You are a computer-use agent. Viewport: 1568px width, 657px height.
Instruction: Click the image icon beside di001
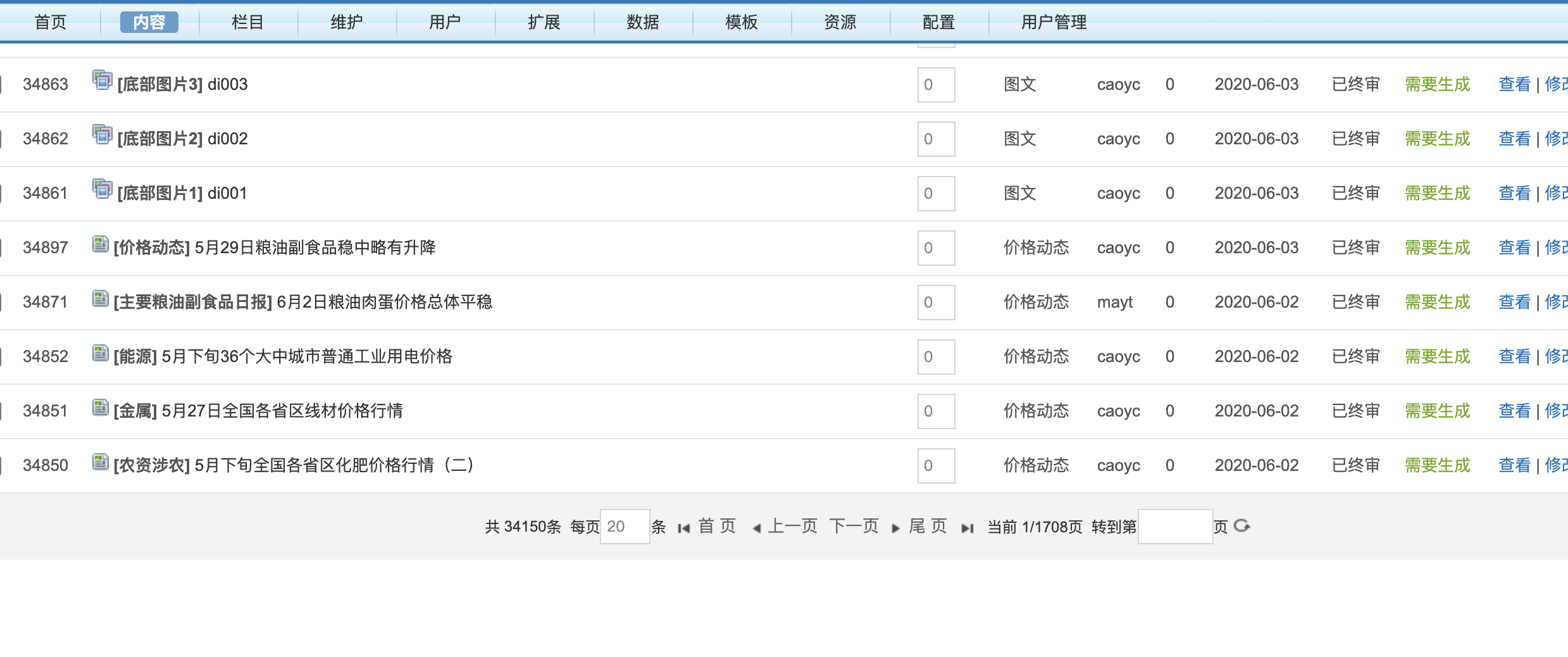[x=102, y=189]
